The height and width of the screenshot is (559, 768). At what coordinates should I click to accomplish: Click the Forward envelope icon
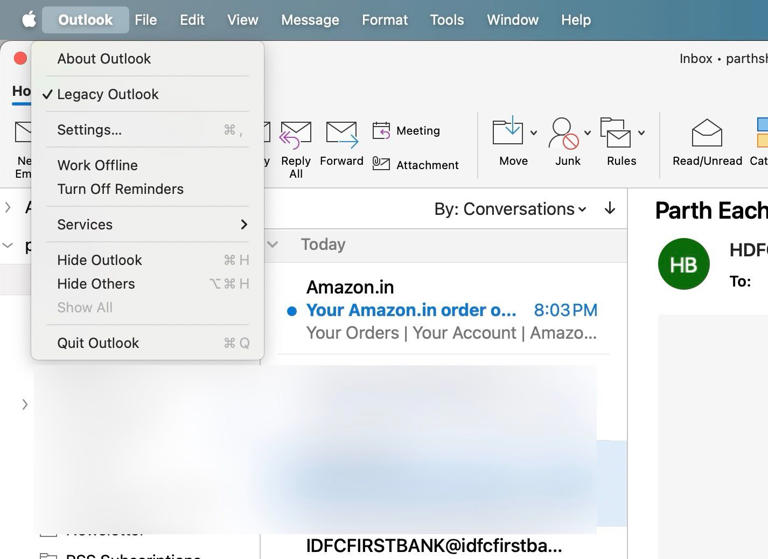pyautogui.click(x=342, y=134)
